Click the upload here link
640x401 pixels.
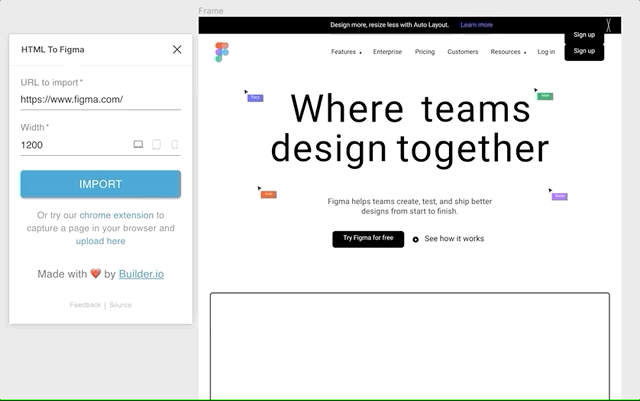(100, 241)
